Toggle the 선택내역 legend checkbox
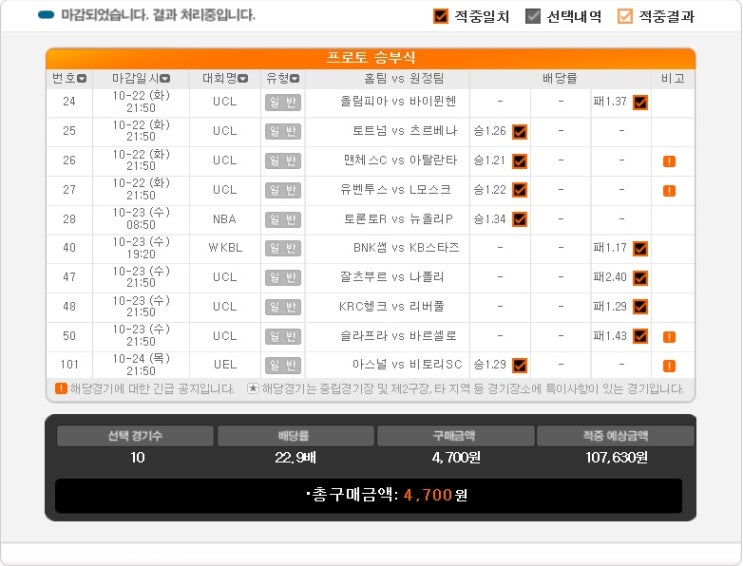The width and height of the screenshot is (743, 566). click(x=533, y=16)
